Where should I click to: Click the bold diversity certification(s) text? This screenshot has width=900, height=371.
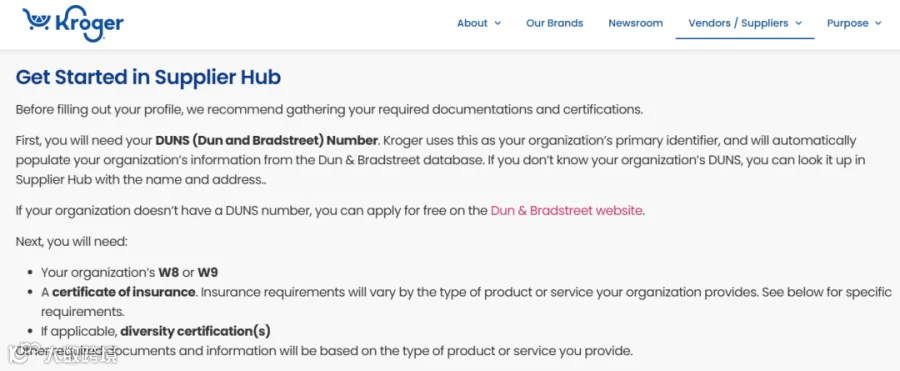coord(195,331)
